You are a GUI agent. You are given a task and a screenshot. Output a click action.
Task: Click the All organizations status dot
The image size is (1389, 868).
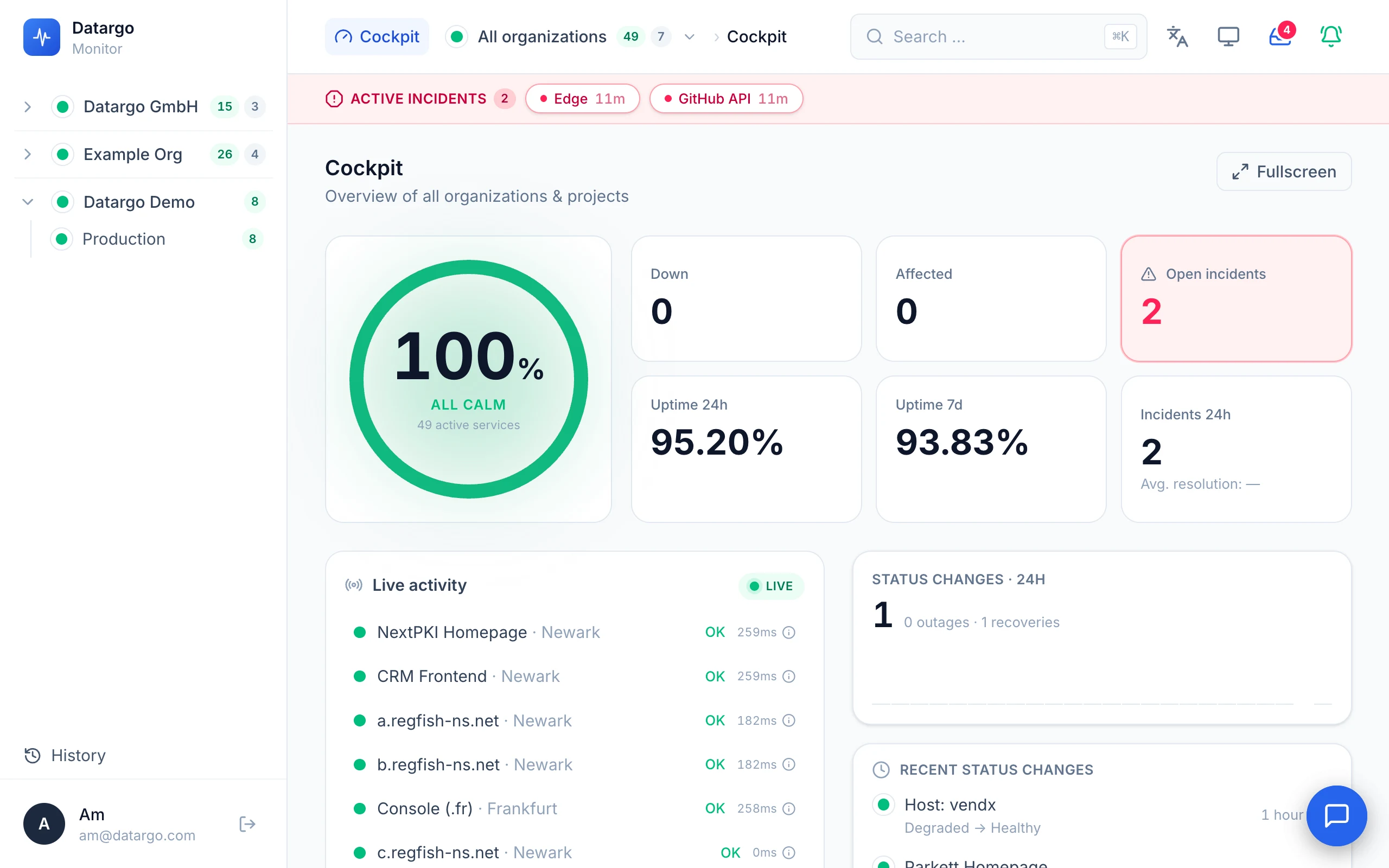(x=457, y=37)
